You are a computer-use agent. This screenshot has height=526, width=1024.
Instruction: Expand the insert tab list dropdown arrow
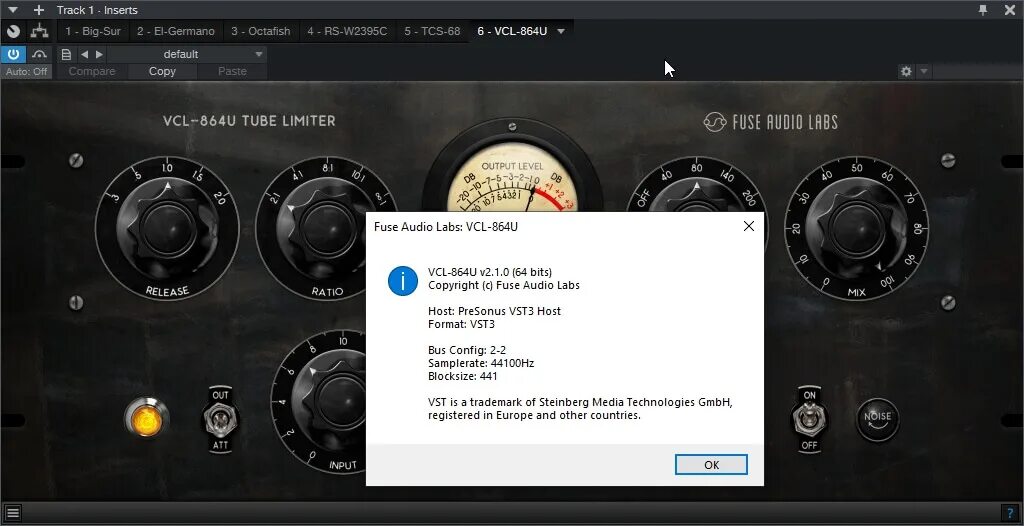561,31
